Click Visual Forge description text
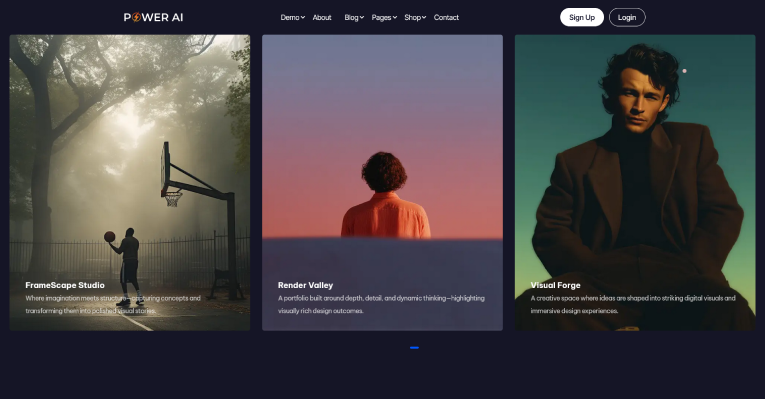The height and width of the screenshot is (399, 765). click(x=633, y=304)
